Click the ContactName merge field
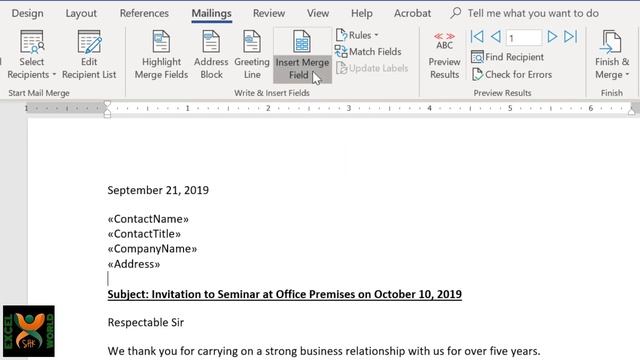Image resolution: width=640 pixels, height=360 pixels. pos(148,219)
